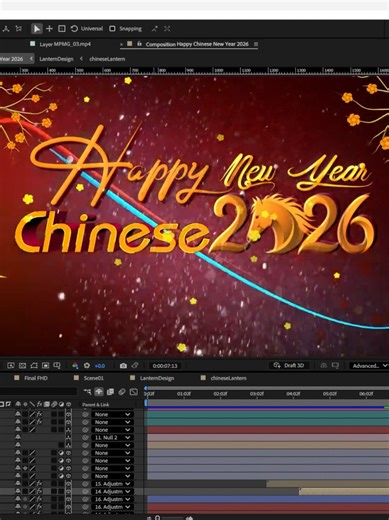Click the 03:02f mark on time ruler

(x=257, y=394)
